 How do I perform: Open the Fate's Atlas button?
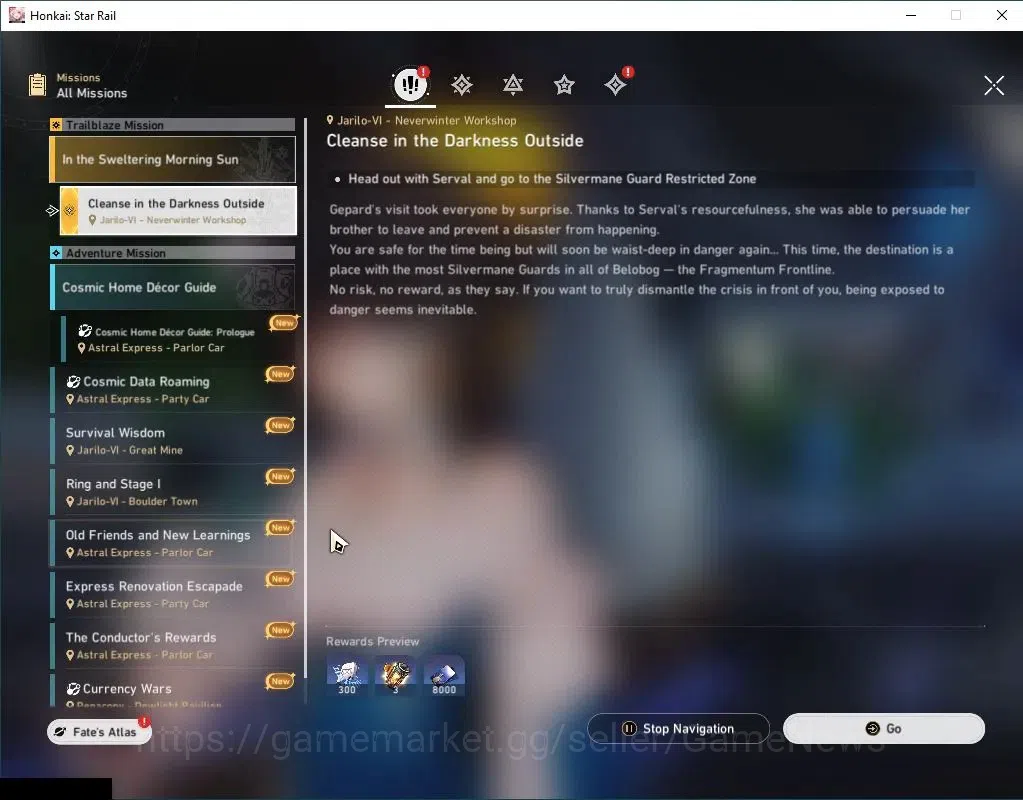point(99,731)
